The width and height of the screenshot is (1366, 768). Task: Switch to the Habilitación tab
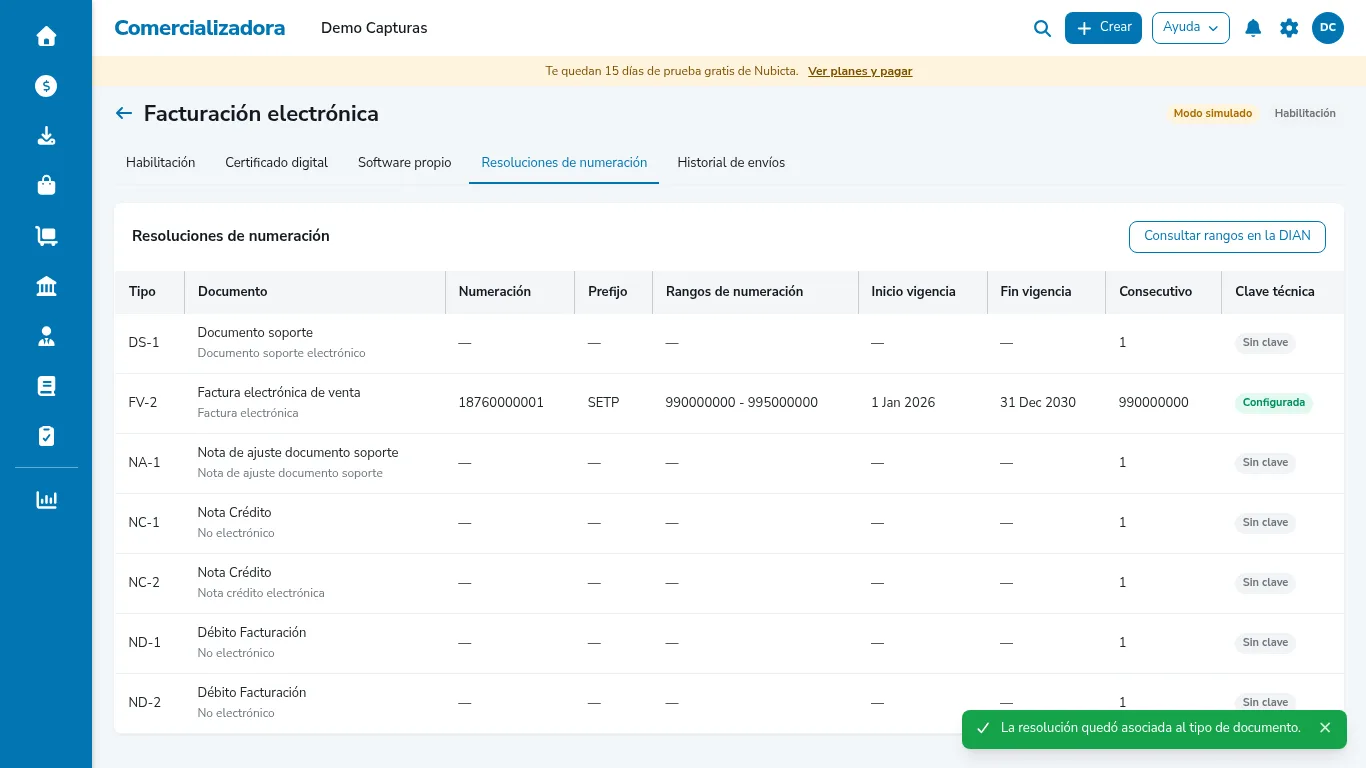coord(160,163)
